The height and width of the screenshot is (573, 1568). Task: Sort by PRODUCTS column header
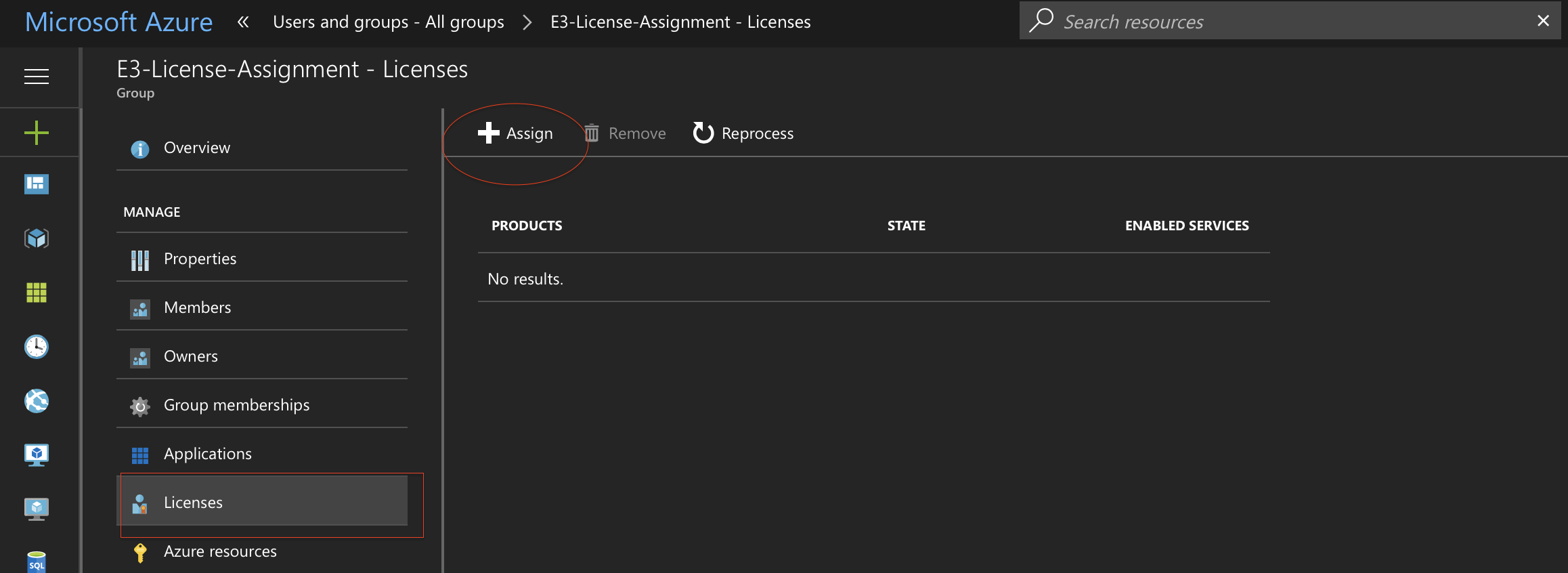(527, 226)
